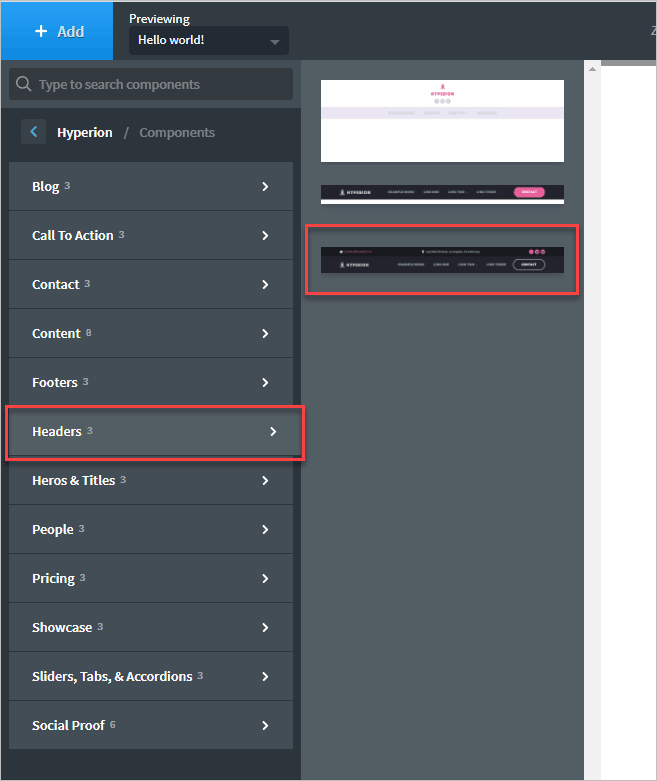This screenshot has width=657, height=781.
Task: Open the Social Proof category
Action: [151, 725]
